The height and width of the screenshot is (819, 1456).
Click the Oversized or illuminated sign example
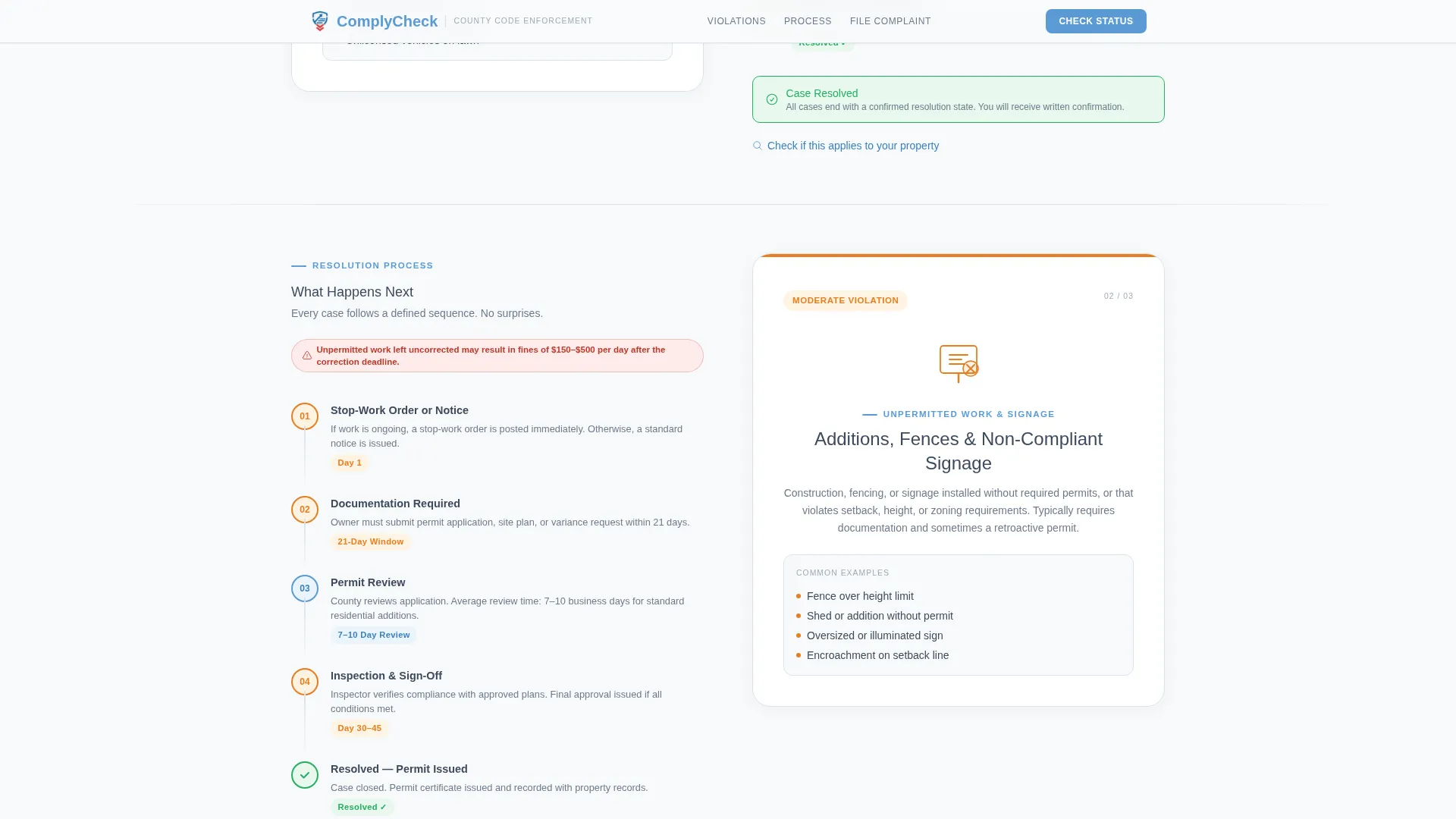[875, 635]
